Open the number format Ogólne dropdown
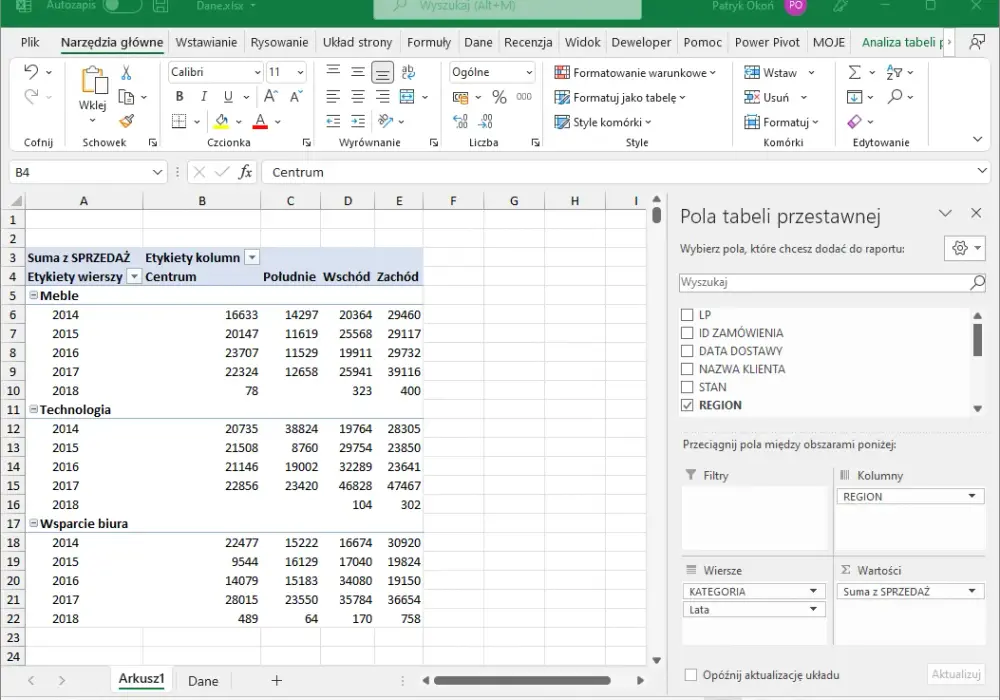The width and height of the screenshot is (1000, 700). point(529,73)
